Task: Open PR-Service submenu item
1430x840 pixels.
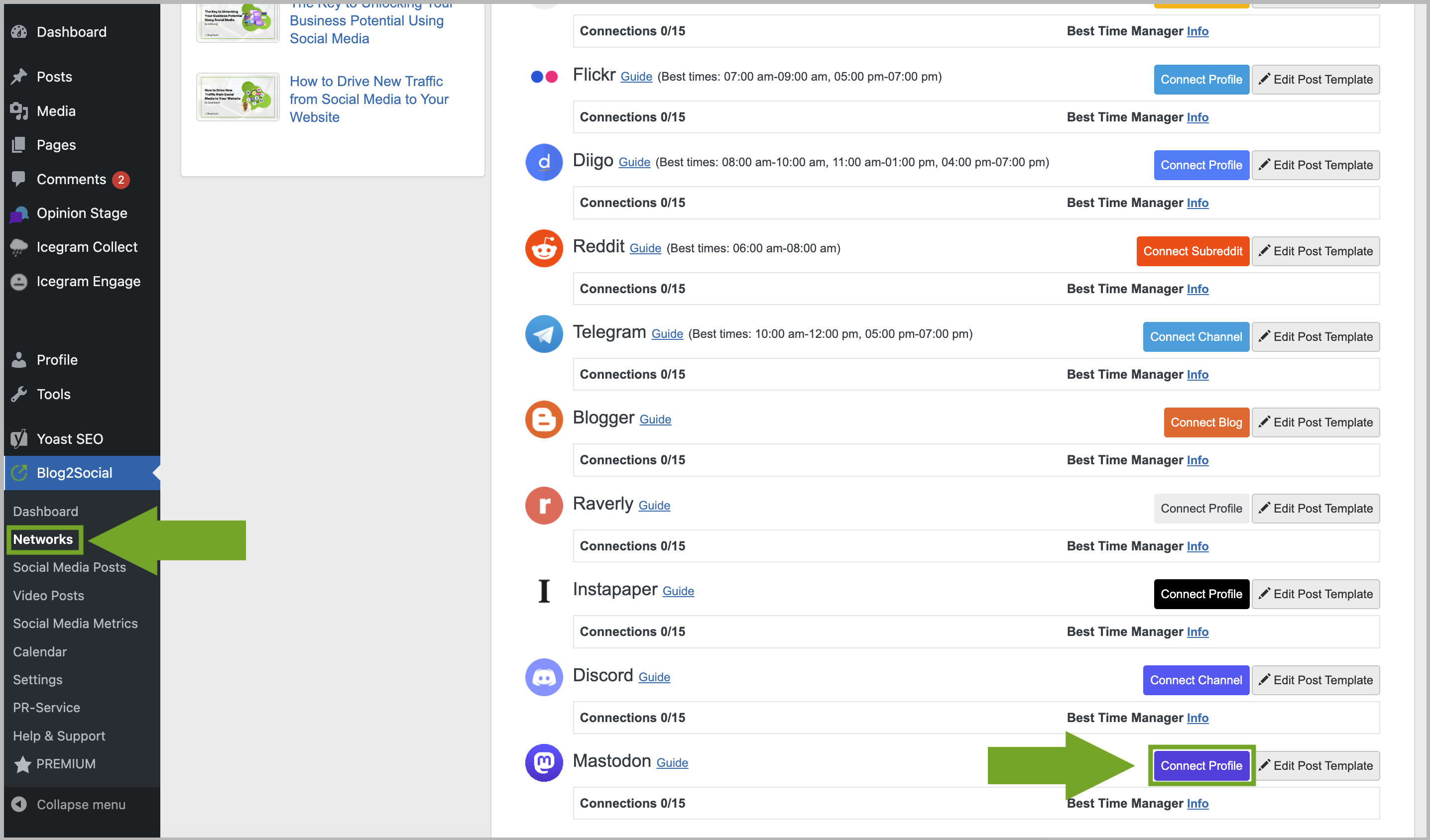Action: click(46, 708)
